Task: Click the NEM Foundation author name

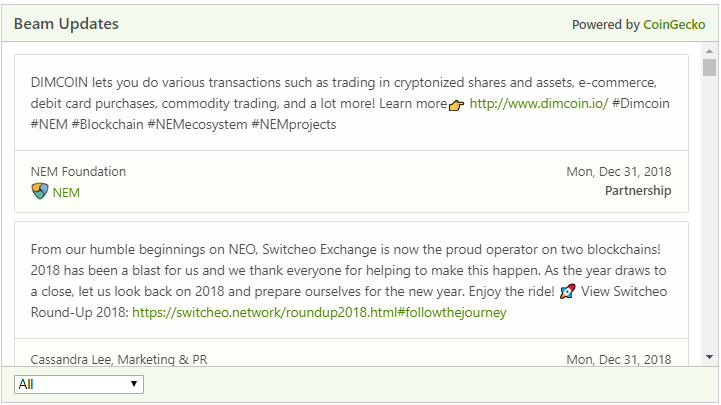Action: tap(78, 171)
